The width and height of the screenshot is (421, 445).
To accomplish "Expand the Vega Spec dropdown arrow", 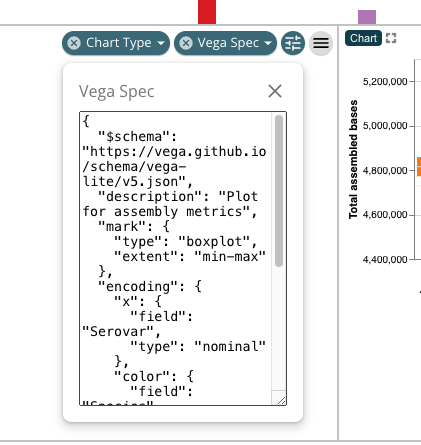I will tap(268, 43).
